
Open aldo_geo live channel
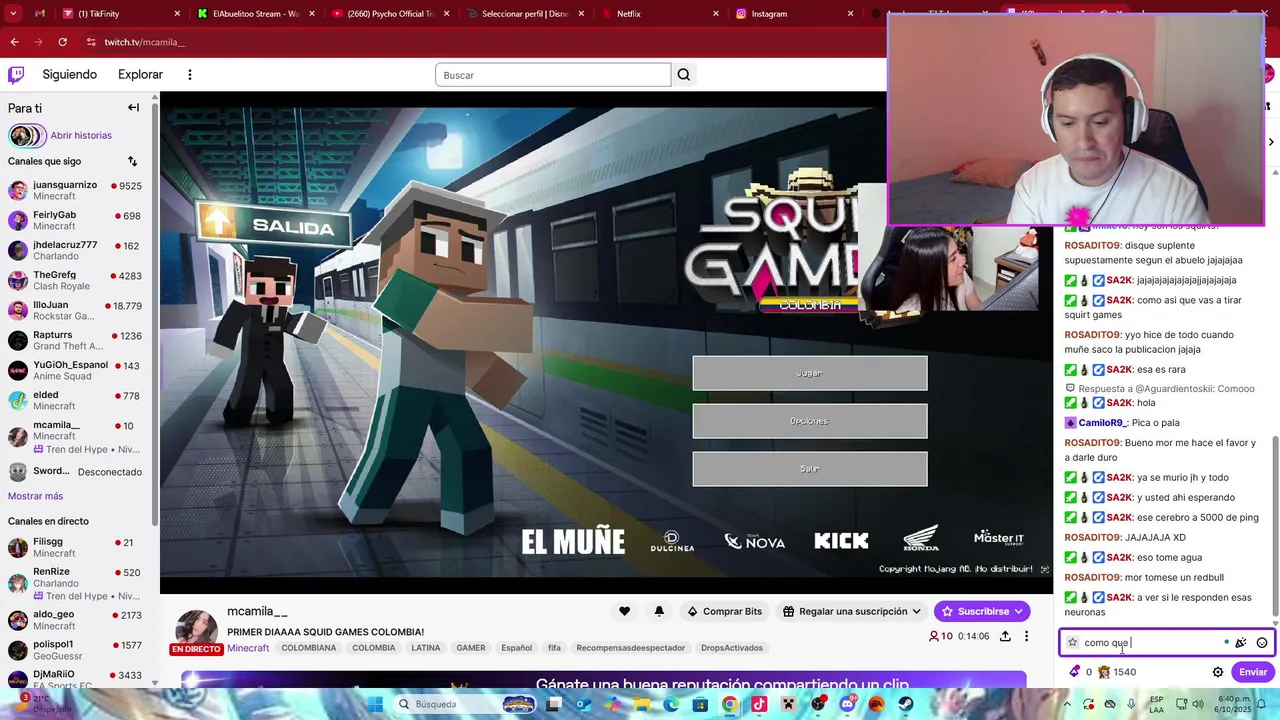point(75,620)
